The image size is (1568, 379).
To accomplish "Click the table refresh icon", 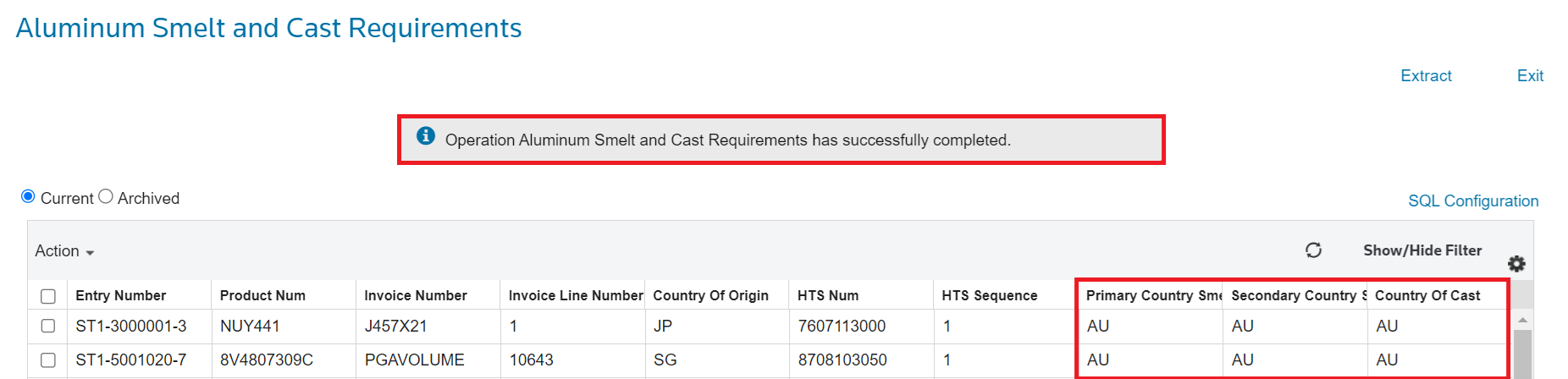I will (1313, 250).
